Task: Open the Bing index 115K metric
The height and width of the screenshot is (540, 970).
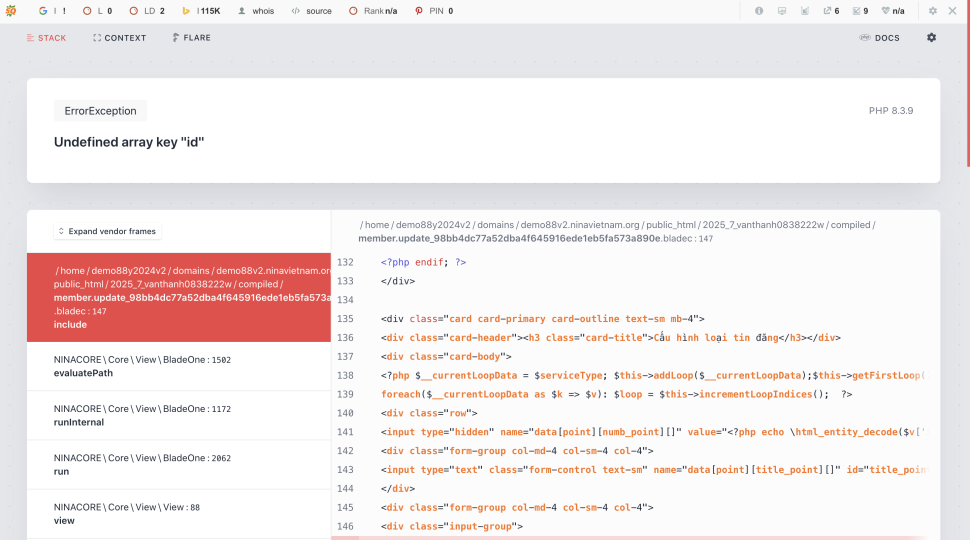Action: tap(201, 11)
